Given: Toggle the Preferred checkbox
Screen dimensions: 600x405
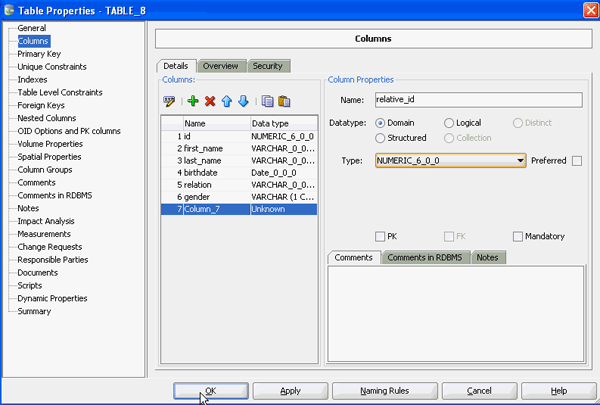Looking at the screenshot, I should [x=577, y=160].
